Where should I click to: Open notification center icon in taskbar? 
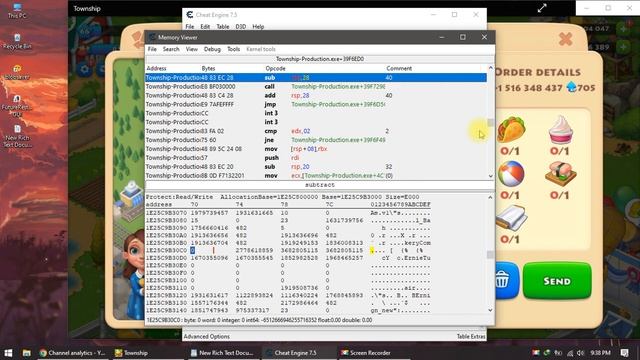(624, 353)
